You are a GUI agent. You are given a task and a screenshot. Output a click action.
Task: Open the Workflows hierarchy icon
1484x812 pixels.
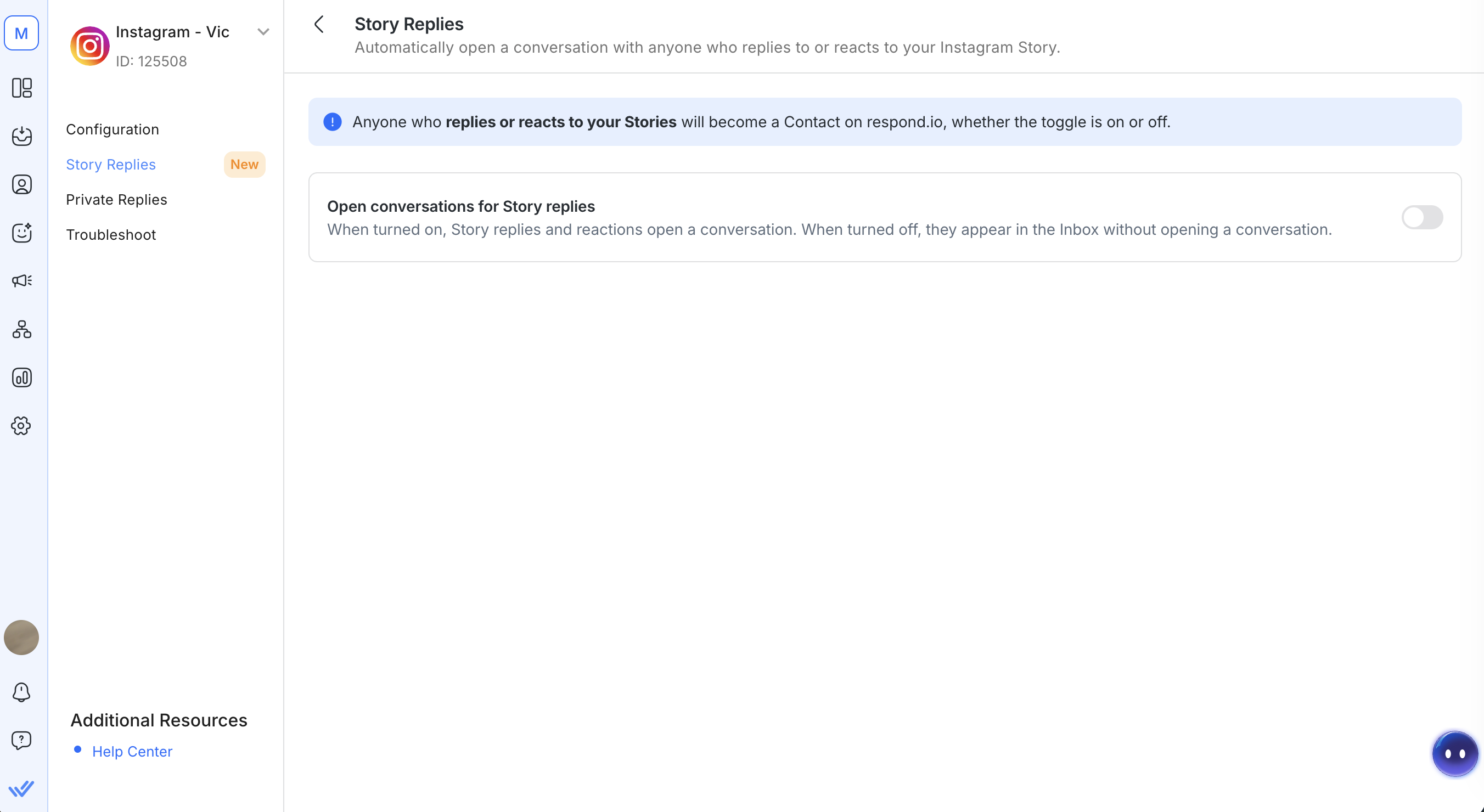(x=22, y=329)
